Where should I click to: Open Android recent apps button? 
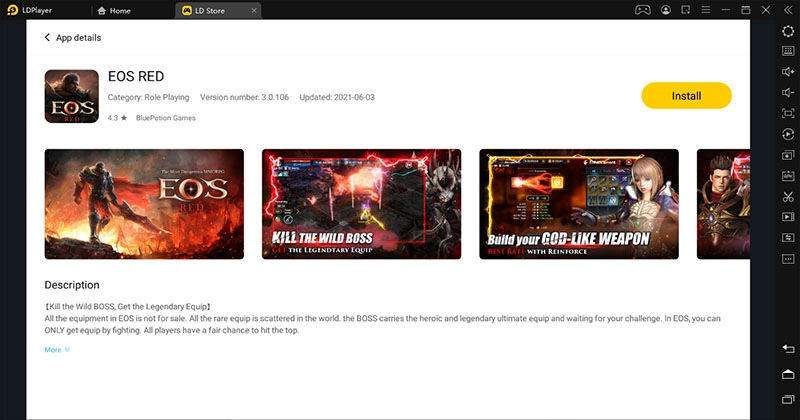point(788,399)
